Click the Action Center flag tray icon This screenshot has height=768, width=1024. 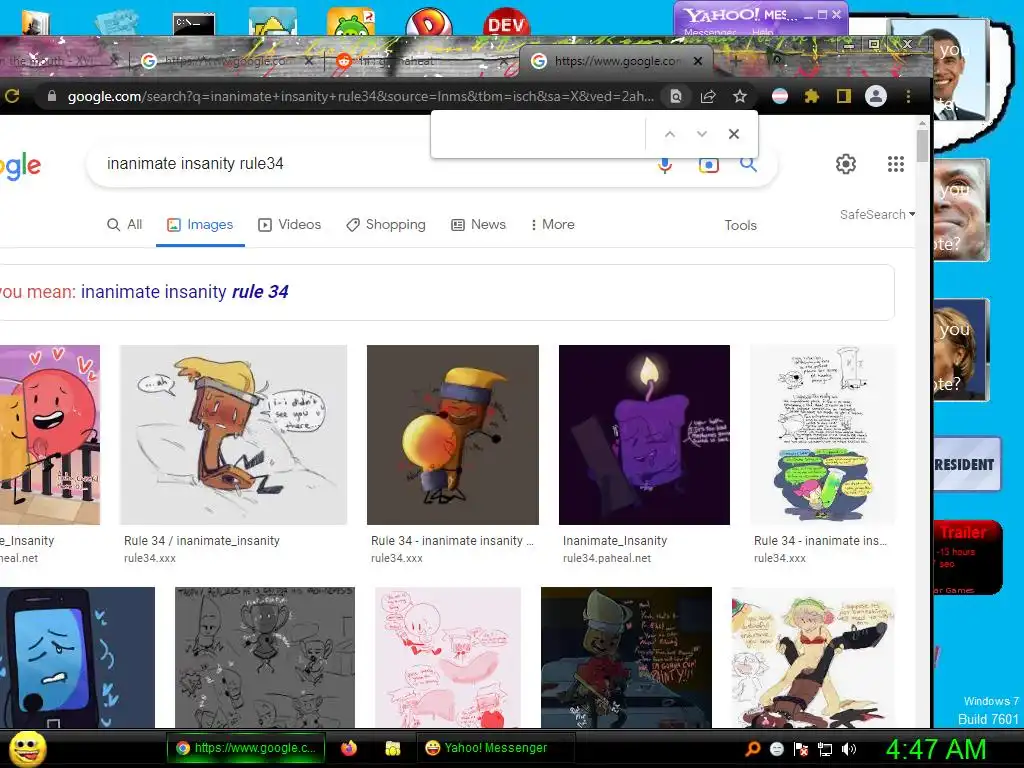[801, 749]
